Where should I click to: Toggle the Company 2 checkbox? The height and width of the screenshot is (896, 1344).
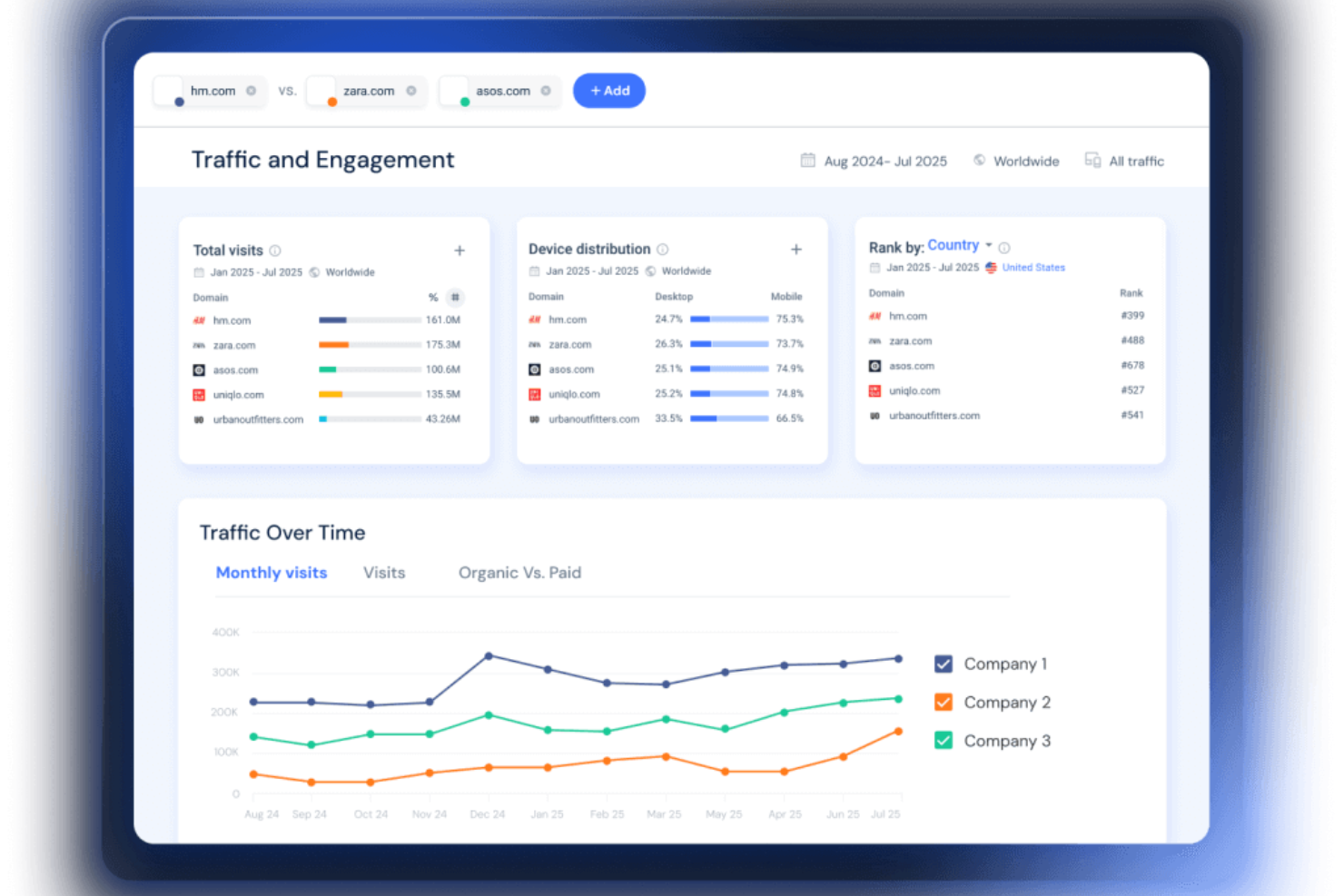(944, 702)
